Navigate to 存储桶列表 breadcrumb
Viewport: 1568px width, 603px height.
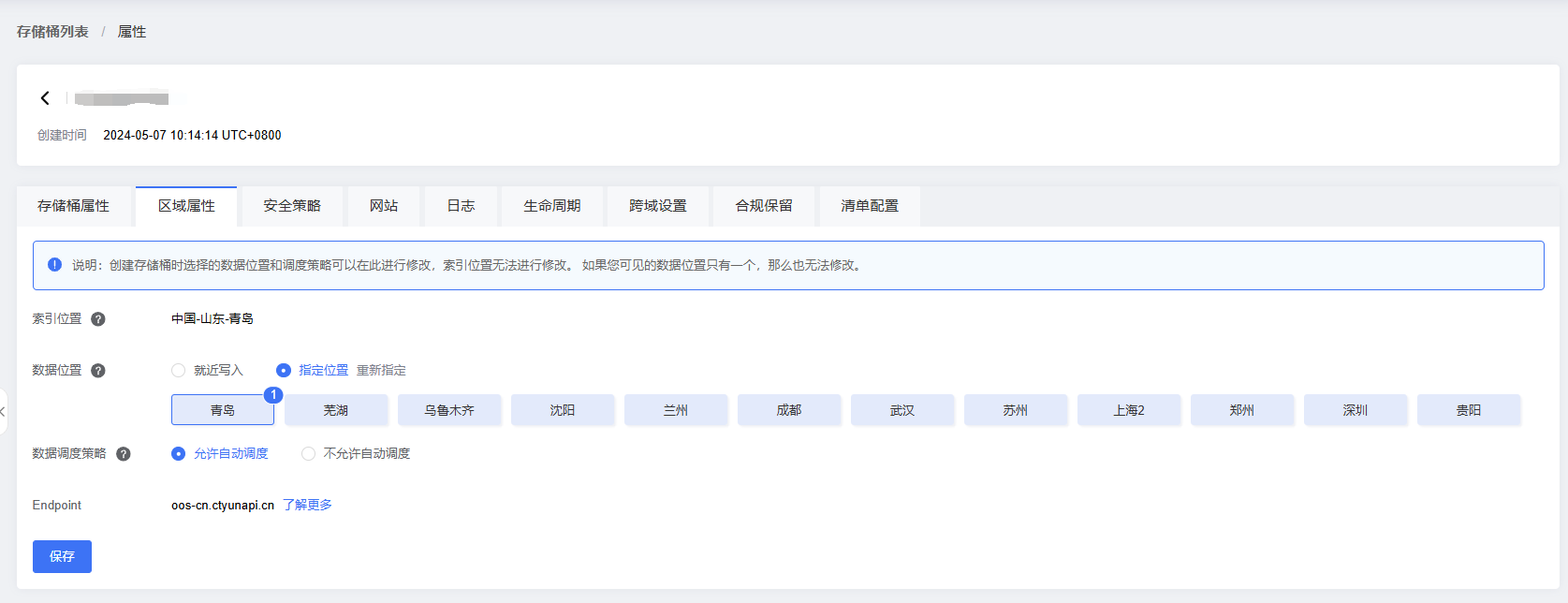pyautogui.click(x=52, y=32)
